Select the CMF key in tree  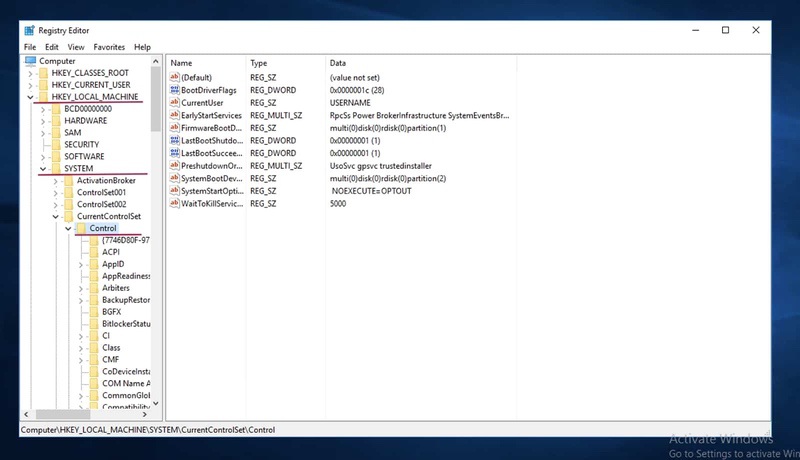click(111, 360)
